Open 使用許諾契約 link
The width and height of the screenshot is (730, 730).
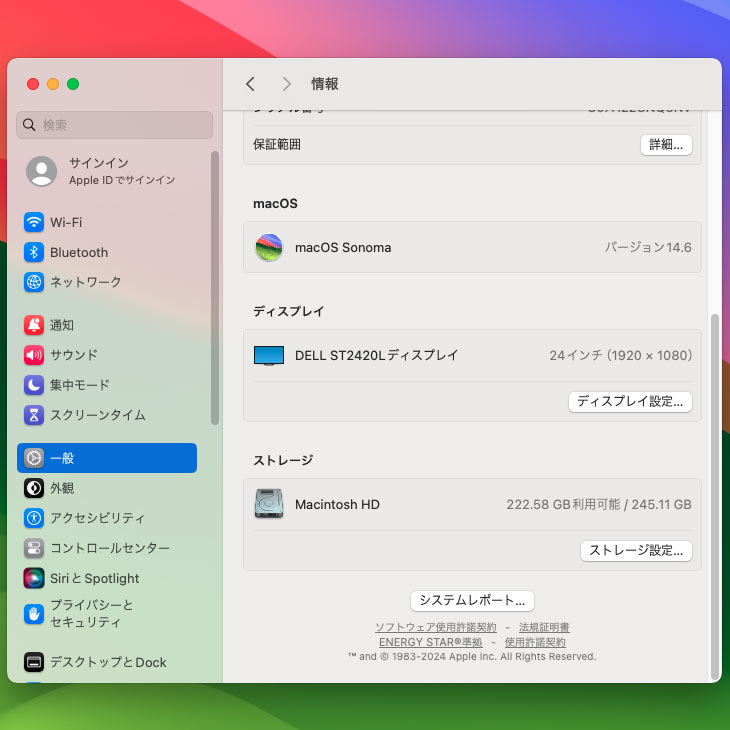click(x=535, y=642)
